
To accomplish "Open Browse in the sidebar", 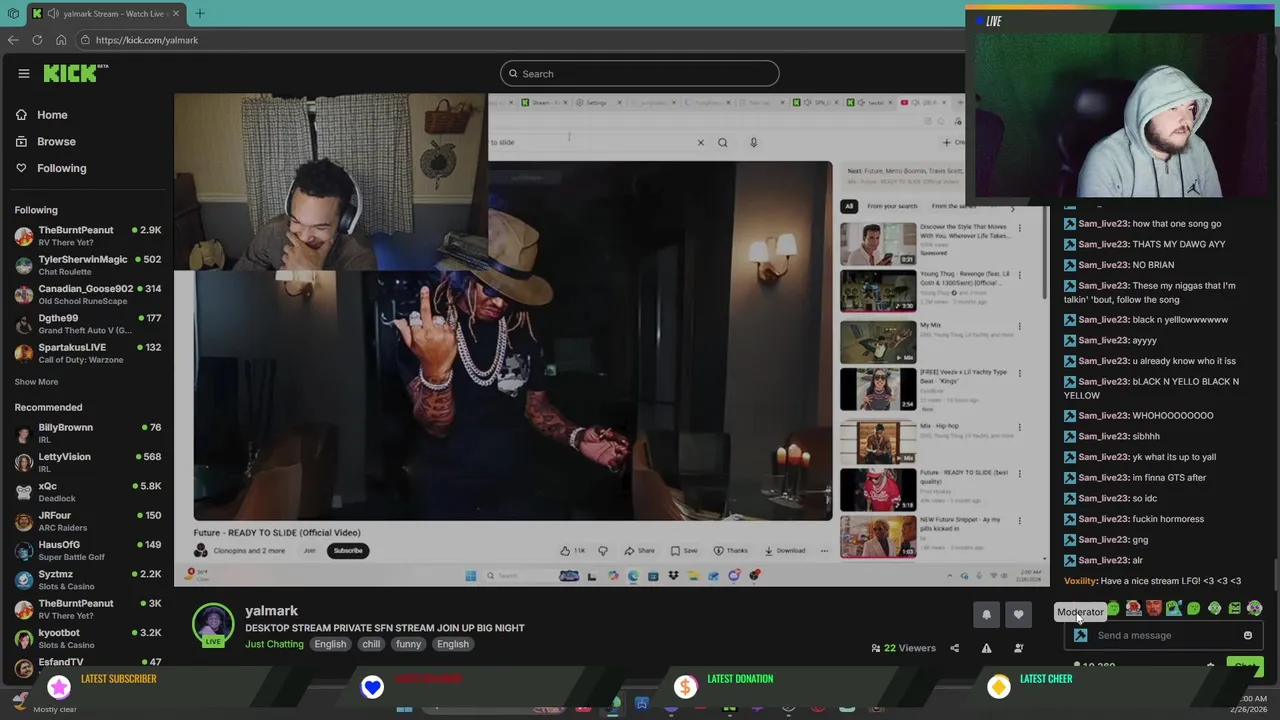I will coord(56,142).
